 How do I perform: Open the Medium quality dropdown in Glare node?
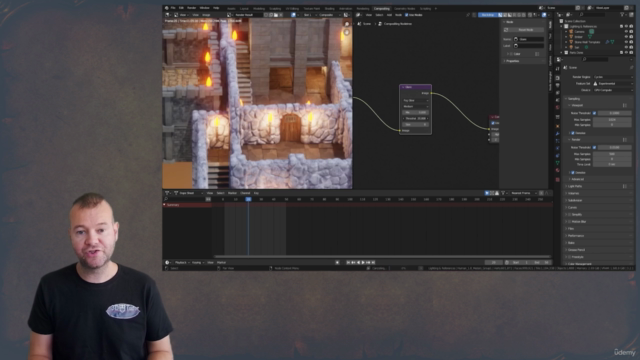416,106
